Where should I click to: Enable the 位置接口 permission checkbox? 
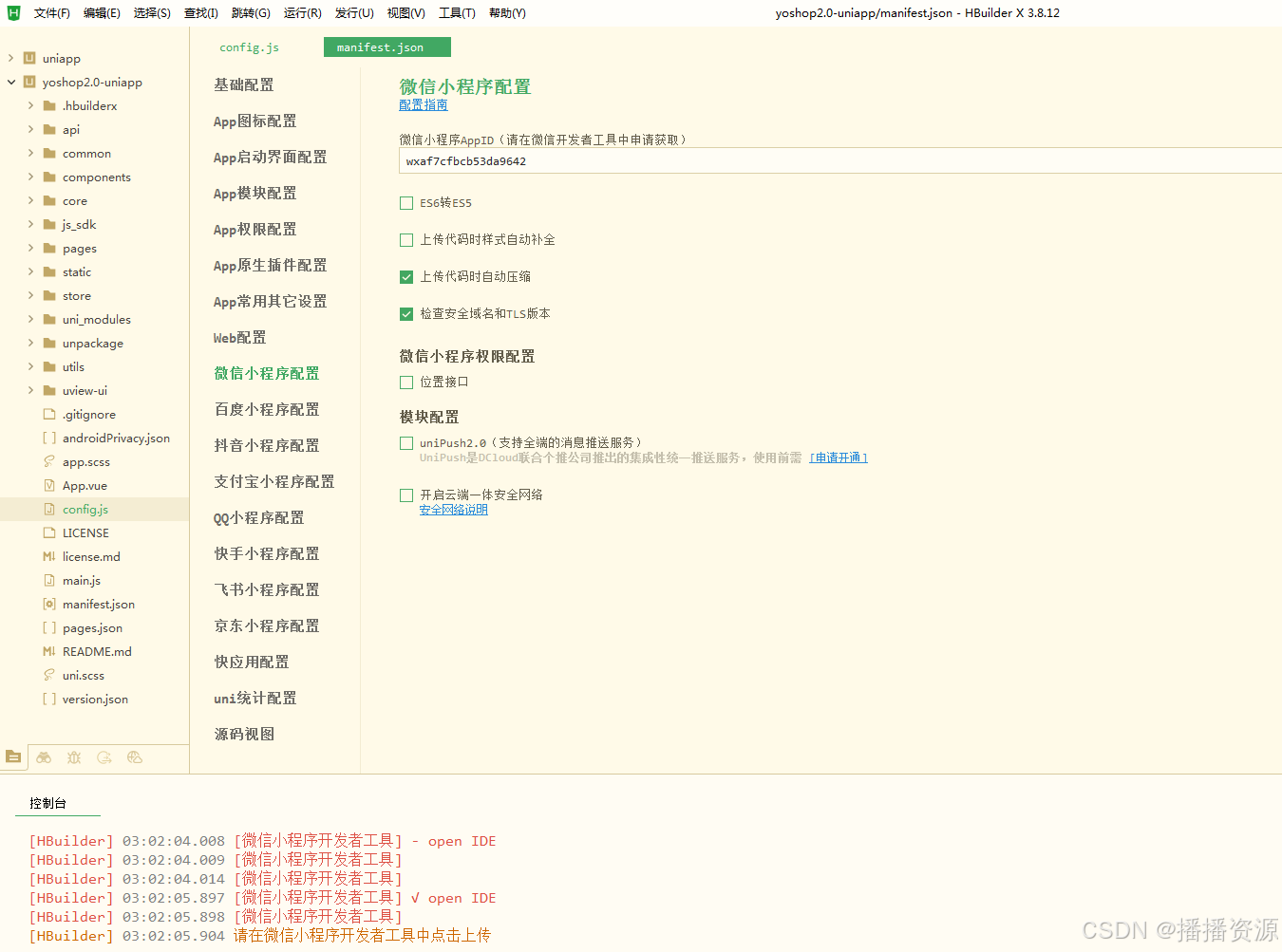pyautogui.click(x=406, y=383)
